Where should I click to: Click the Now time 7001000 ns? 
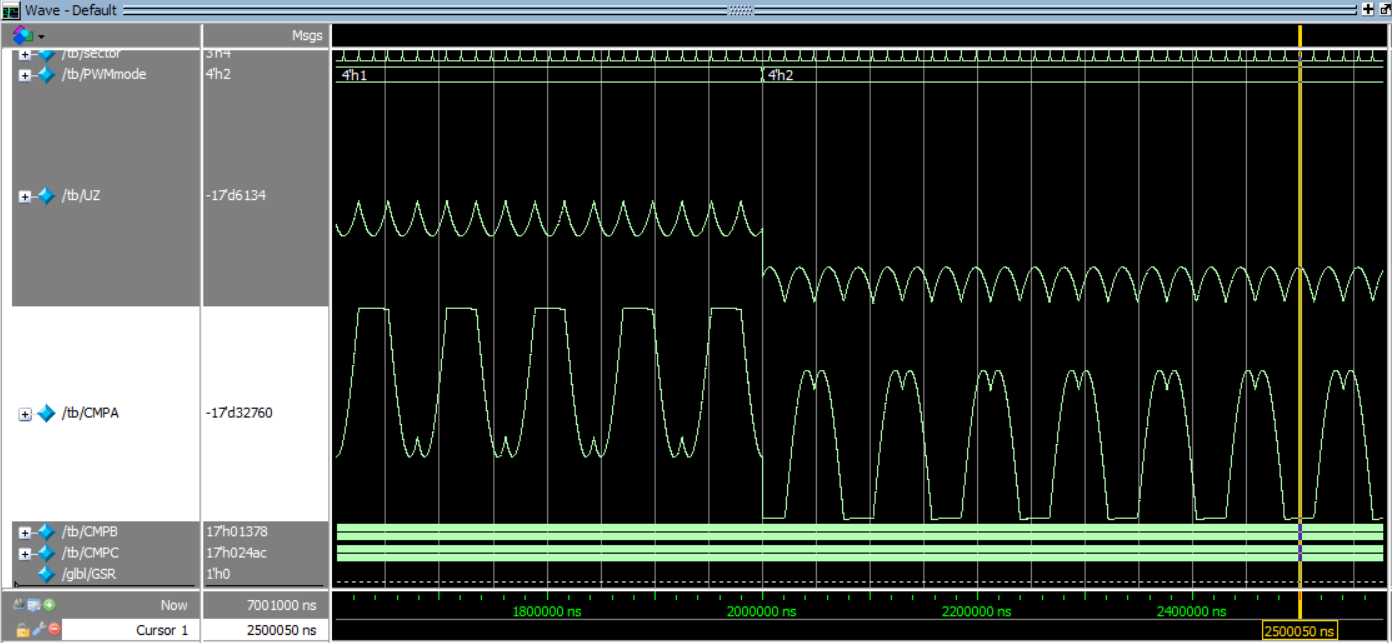point(281,605)
